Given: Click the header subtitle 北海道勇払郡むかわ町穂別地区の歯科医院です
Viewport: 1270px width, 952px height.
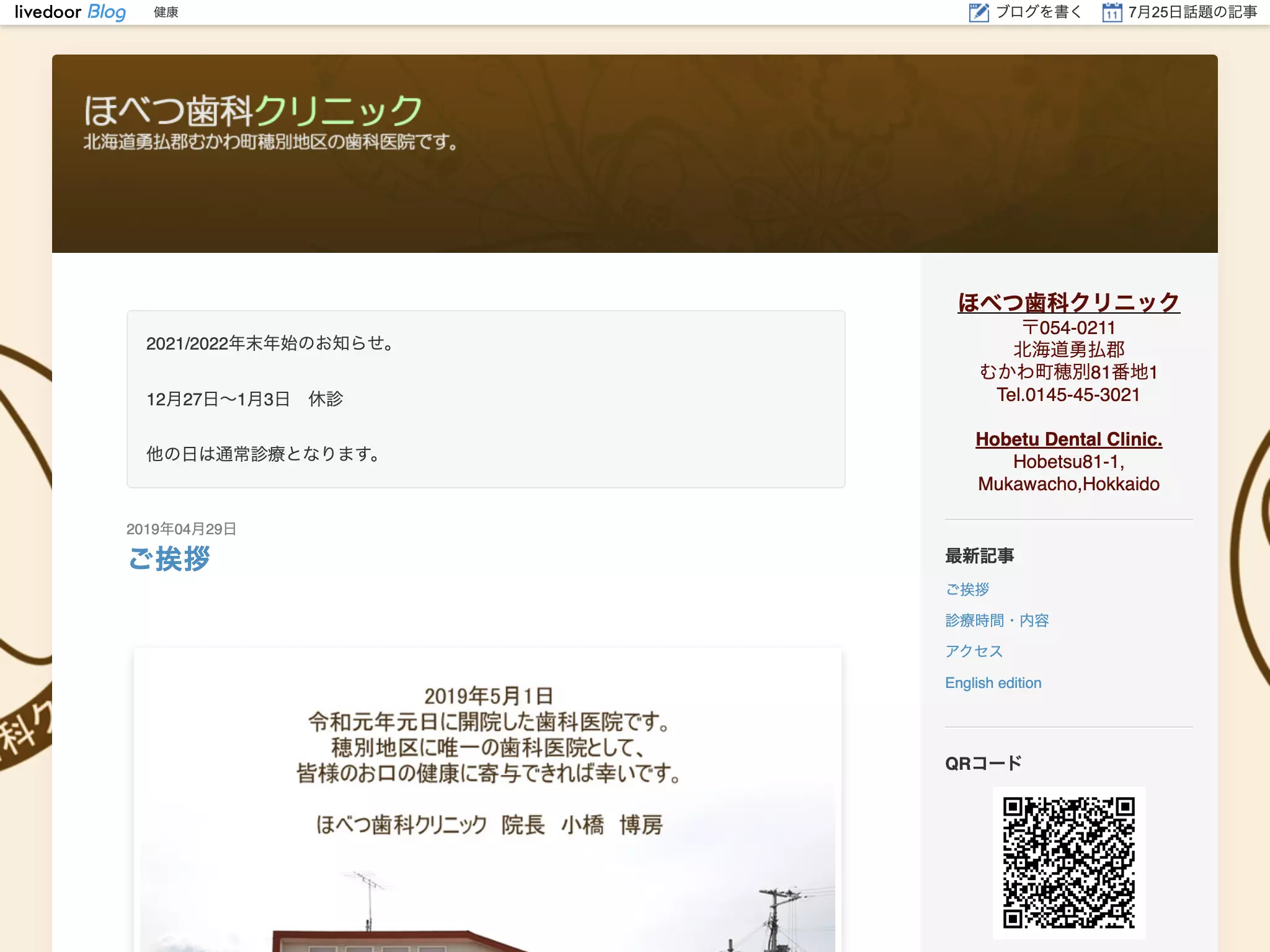Looking at the screenshot, I should pos(271,142).
